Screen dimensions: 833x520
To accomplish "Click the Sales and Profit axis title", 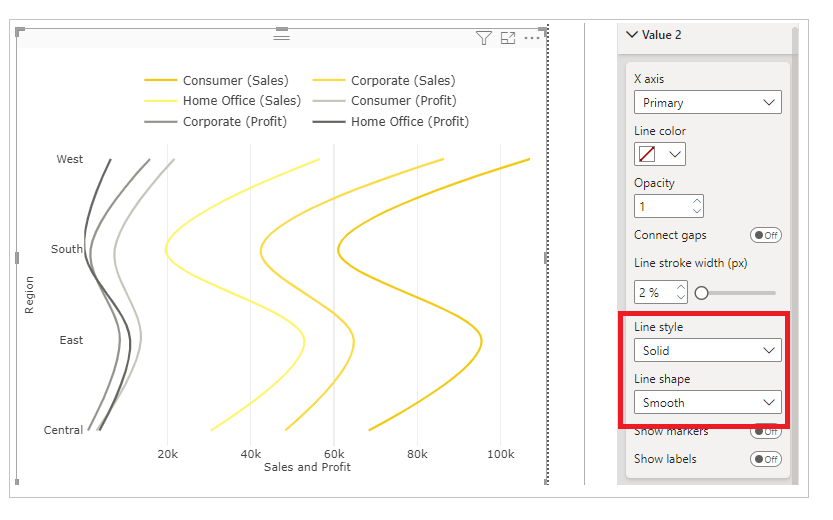I will [x=307, y=467].
